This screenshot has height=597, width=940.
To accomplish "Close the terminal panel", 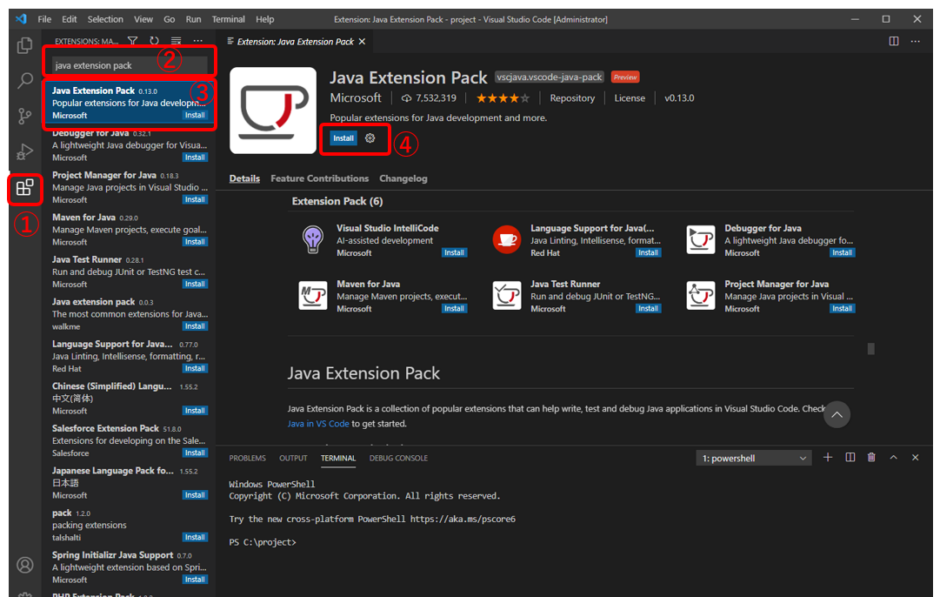I will 915,457.
